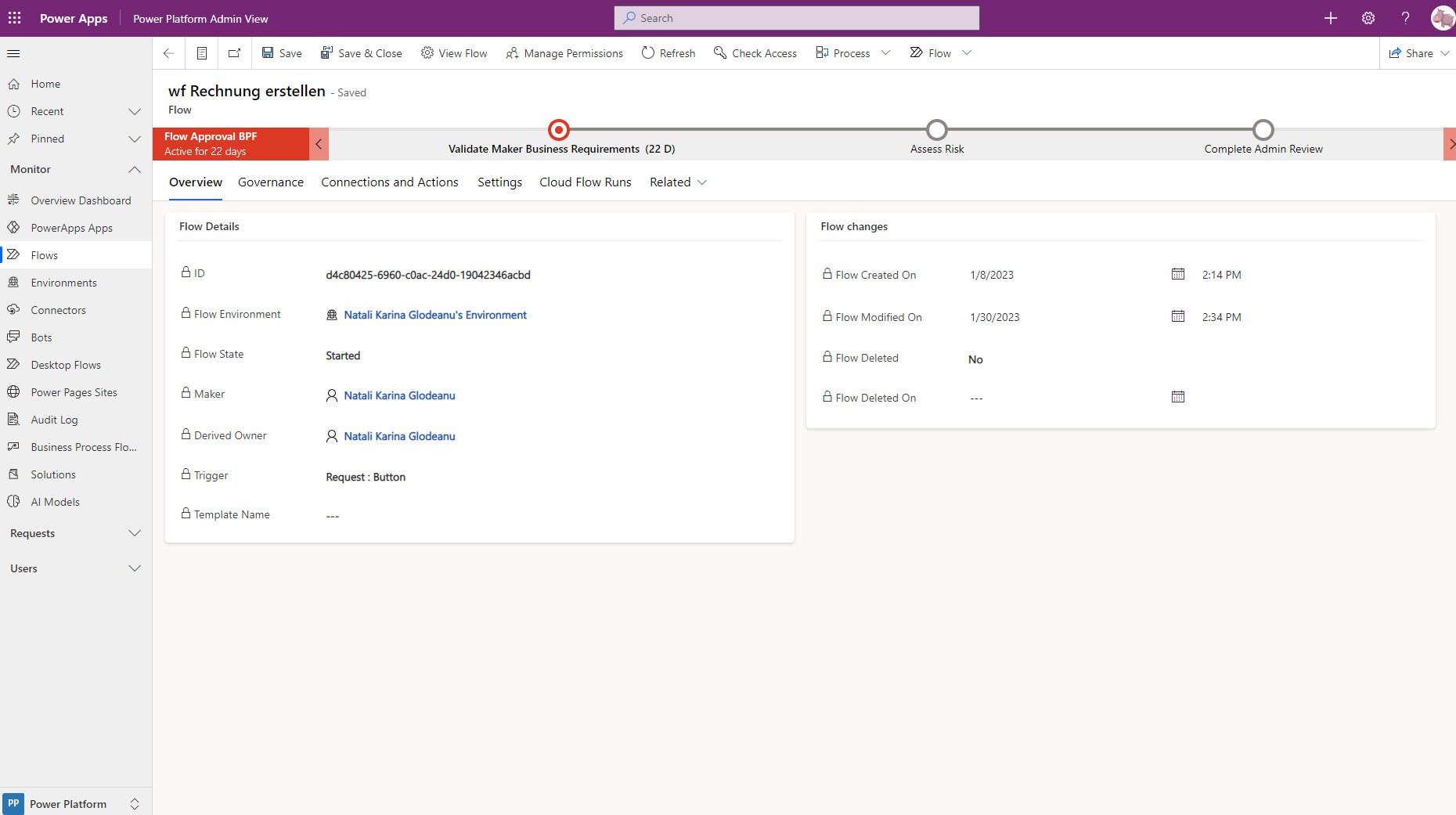Click the Search box
Image resolution: width=1456 pixels, height=815 pixels.
[x=797, y=18]
